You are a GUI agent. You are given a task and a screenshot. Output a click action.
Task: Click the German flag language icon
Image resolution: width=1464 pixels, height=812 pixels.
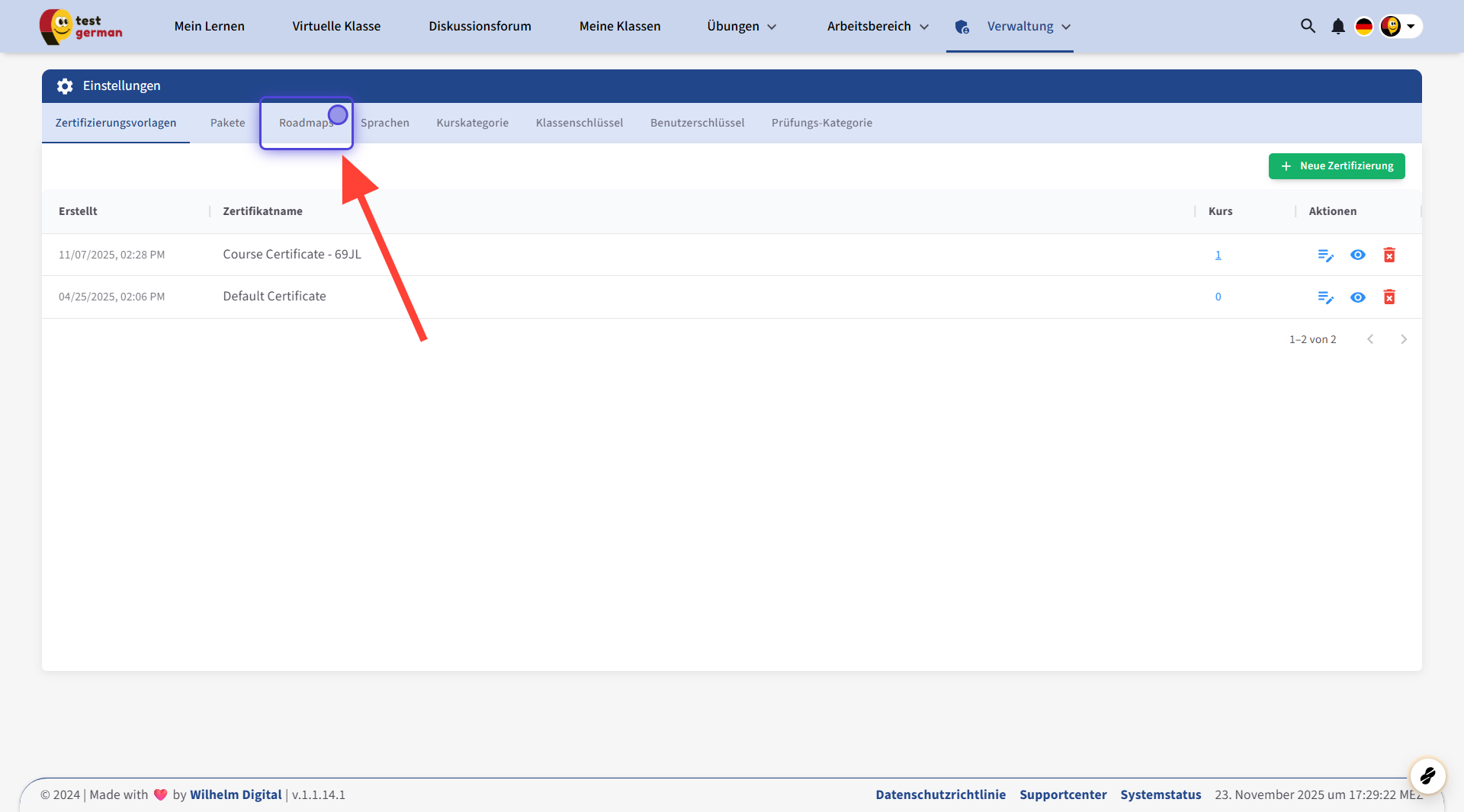(1363, 27)
